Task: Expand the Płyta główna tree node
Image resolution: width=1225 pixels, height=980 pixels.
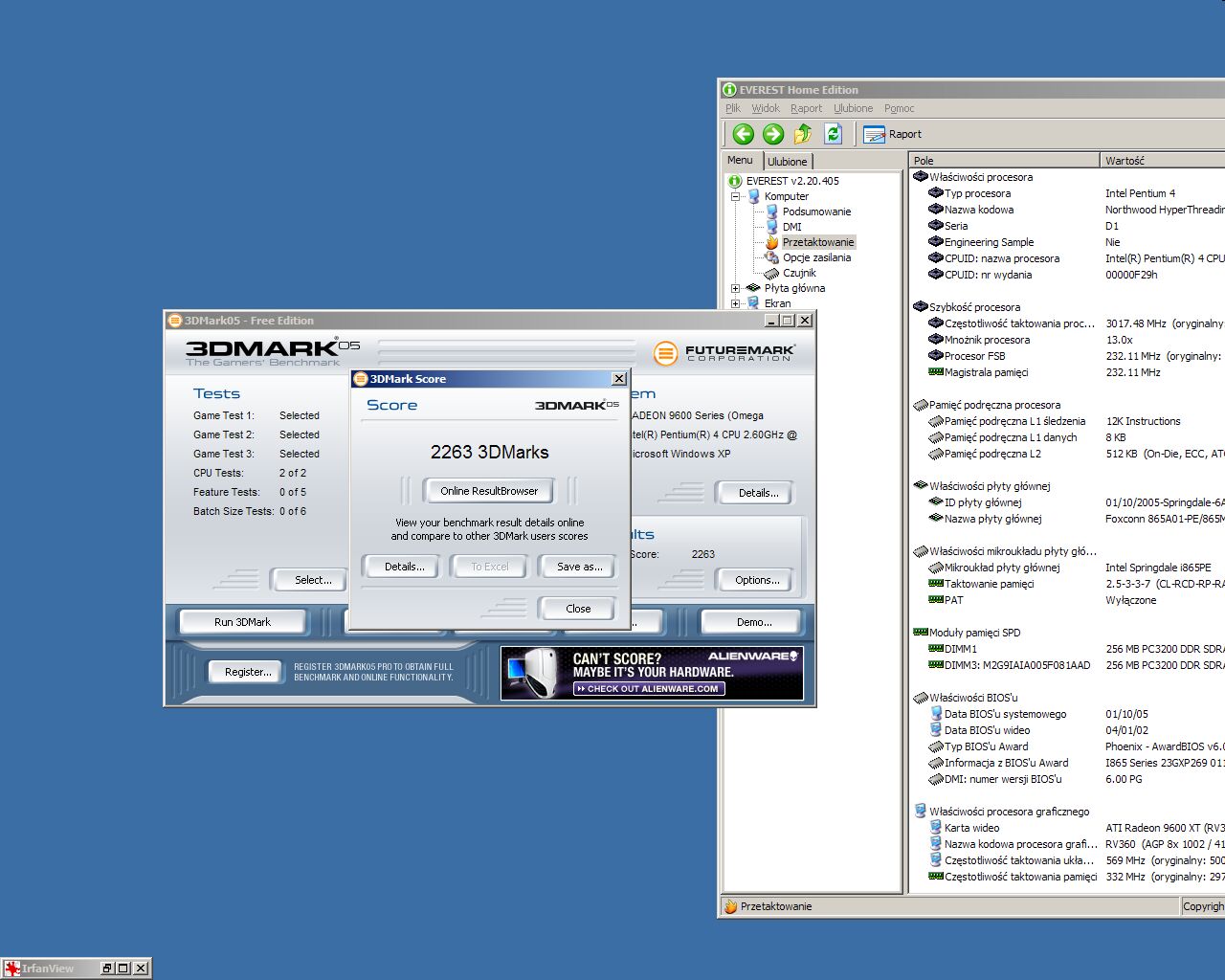Action: (x=736, y=288)
